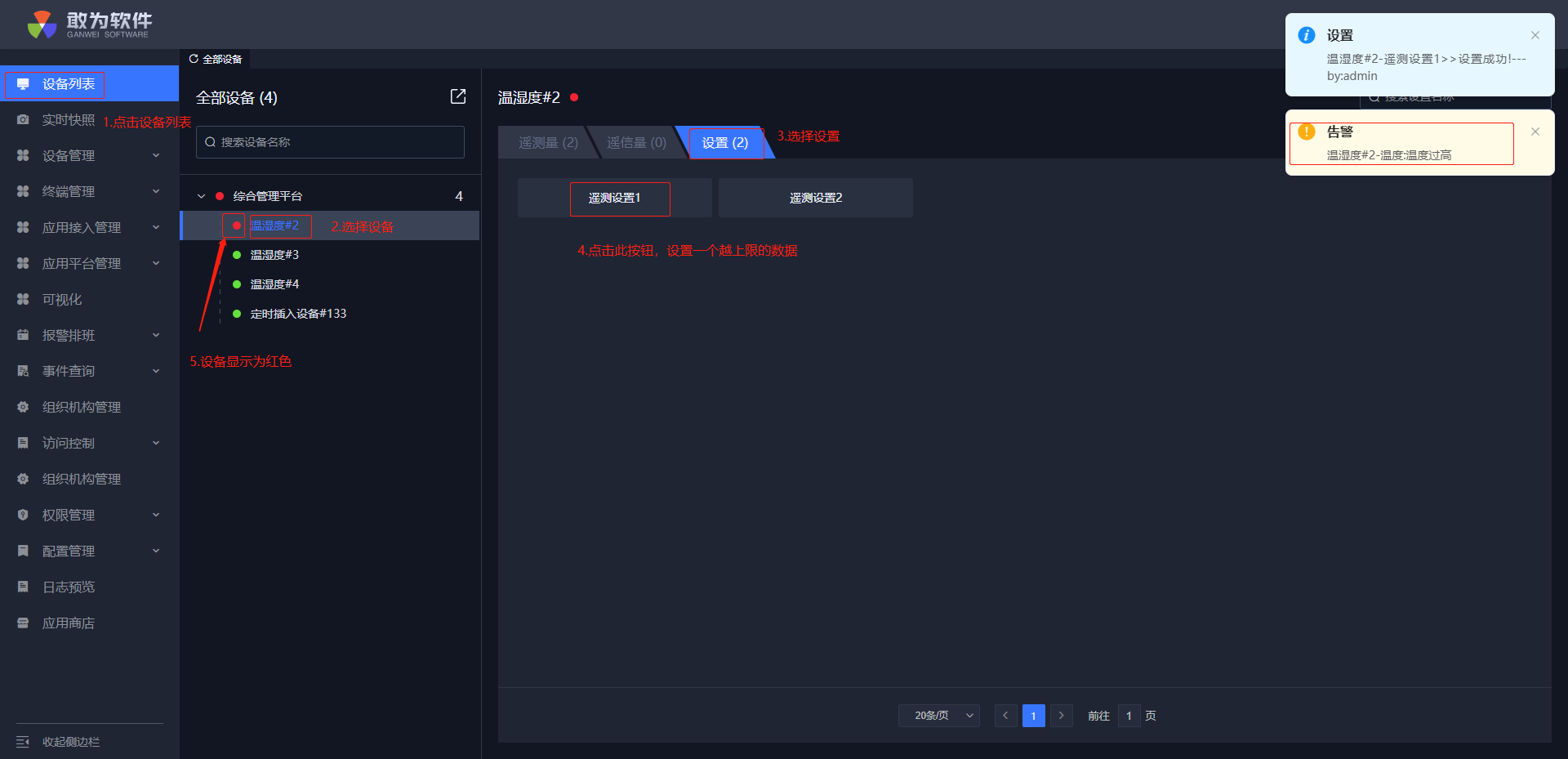The width and height of the screenshot is (1568, 759).
Task: Click the refresh icon beside 全部设备 tab
Action: [x=194, y=59]
